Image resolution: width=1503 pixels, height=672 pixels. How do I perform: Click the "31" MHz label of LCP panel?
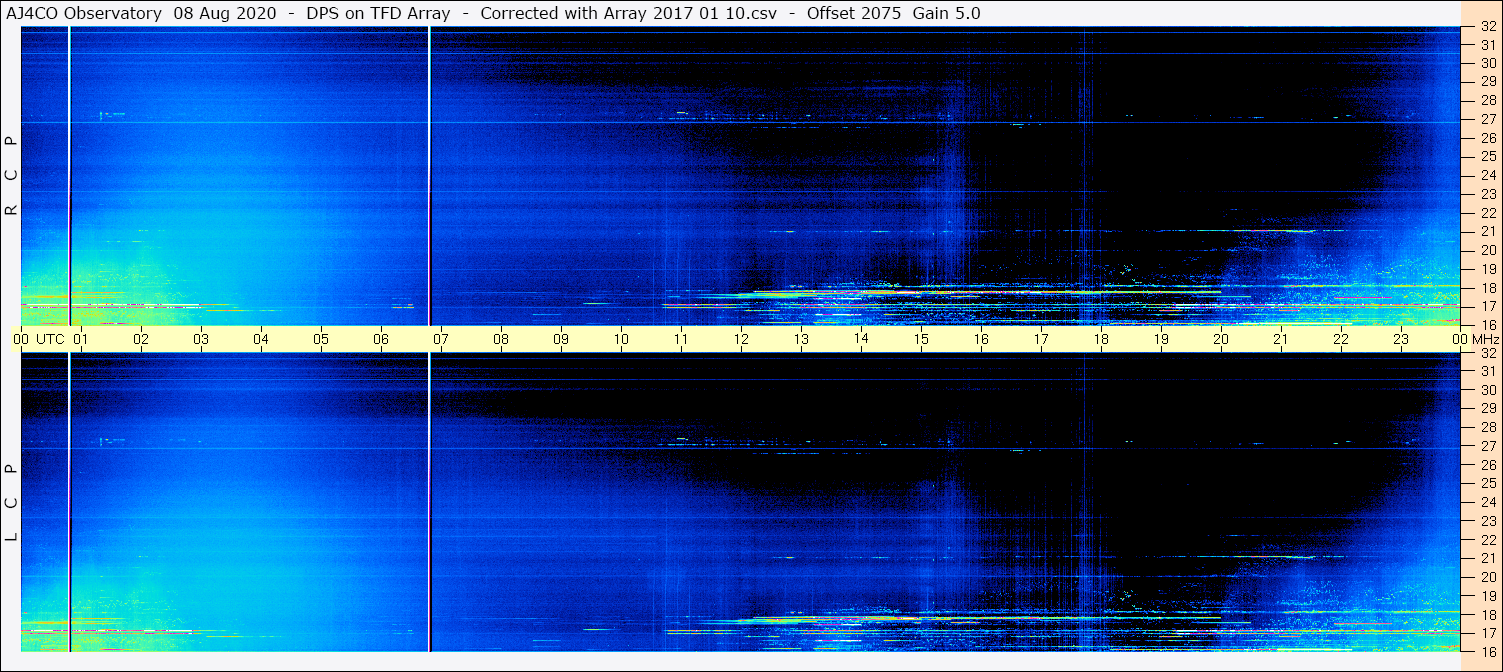[1488, 371]
